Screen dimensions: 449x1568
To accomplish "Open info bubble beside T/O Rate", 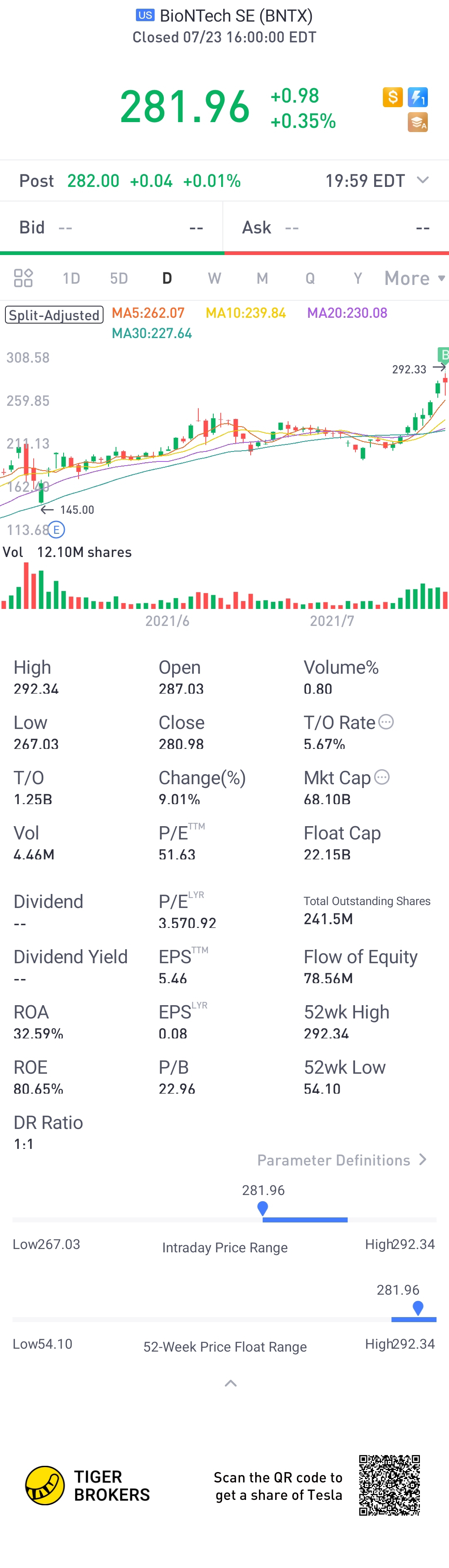I will point(386,722).
